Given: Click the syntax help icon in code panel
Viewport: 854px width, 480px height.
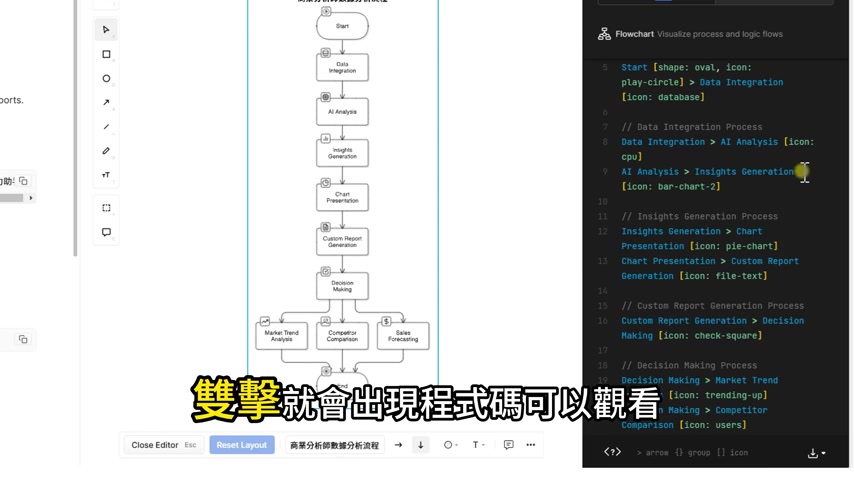Looking at the screenshot, I should 612,452.
